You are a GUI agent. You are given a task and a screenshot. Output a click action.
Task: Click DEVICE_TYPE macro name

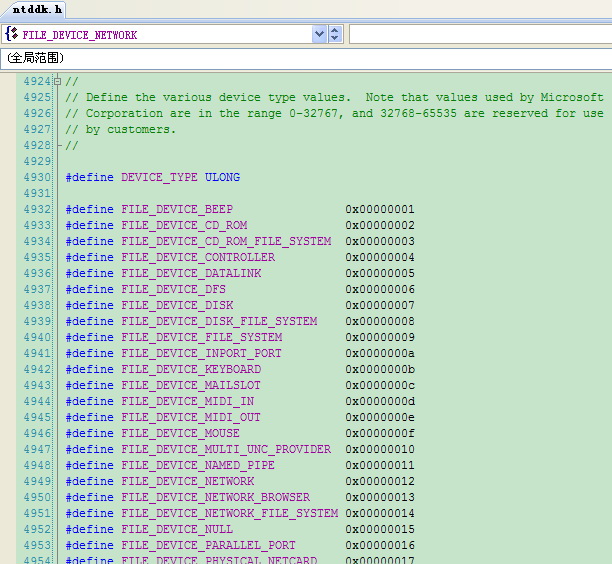(x=159, y=177)
